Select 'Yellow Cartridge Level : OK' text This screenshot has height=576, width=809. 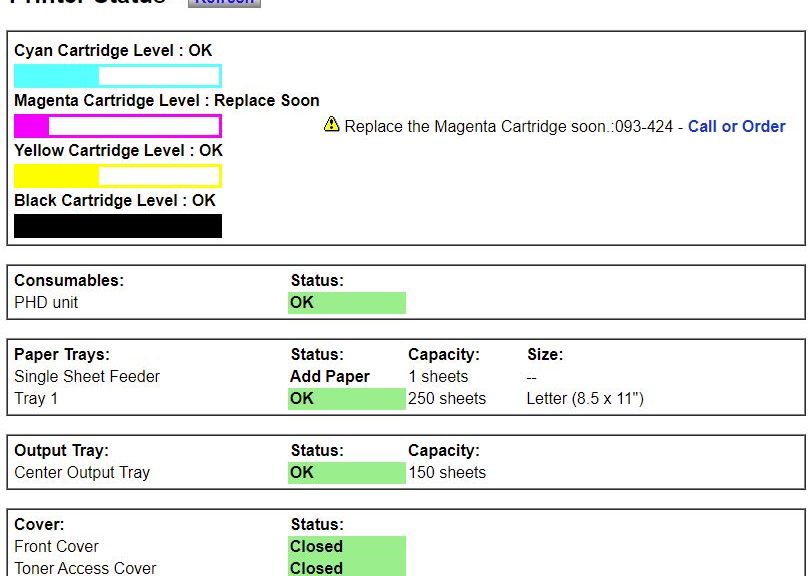[x=118, y=151]
